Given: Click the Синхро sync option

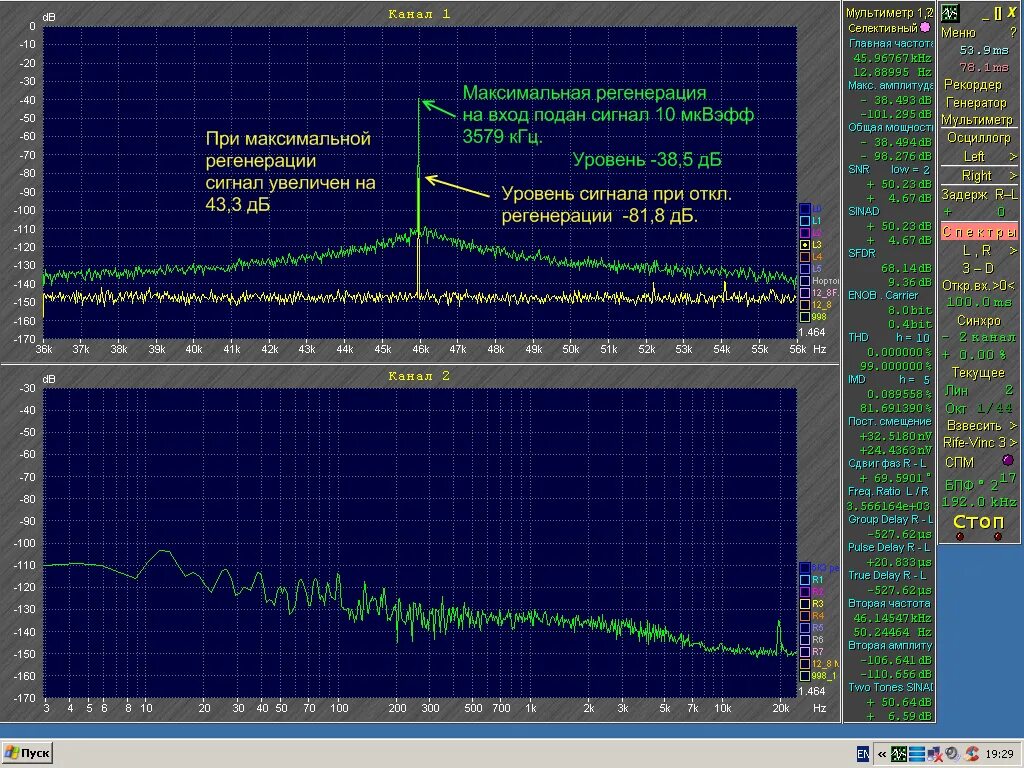Looking at the screenshot, I should click(x=978, y=320).
